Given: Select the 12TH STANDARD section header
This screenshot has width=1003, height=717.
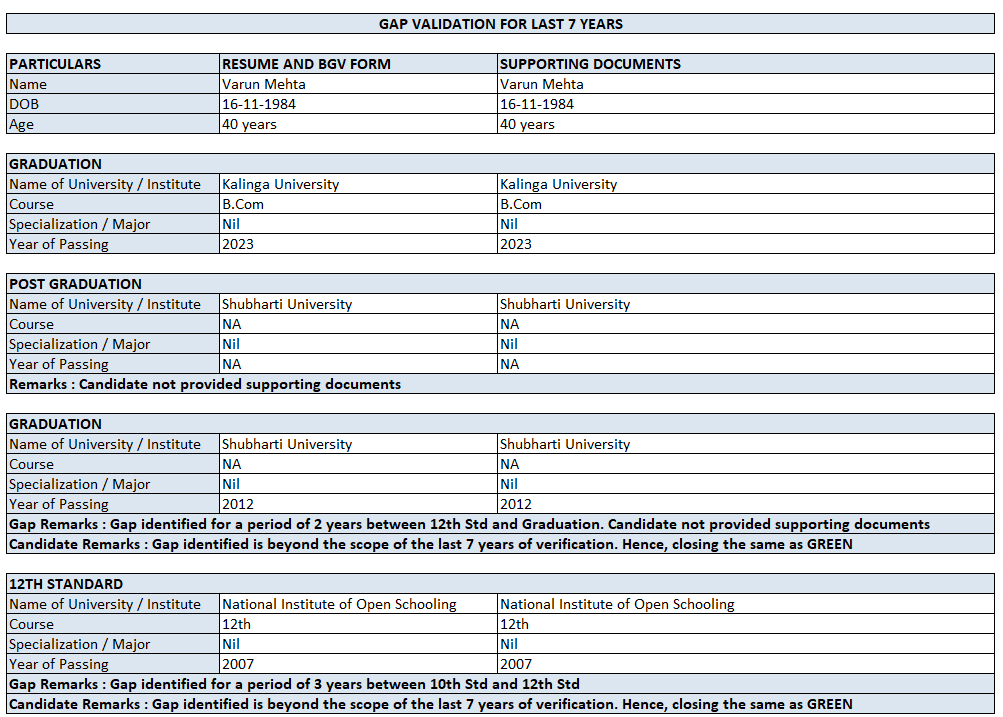Looking at the screenshot, I should (500, 584).
